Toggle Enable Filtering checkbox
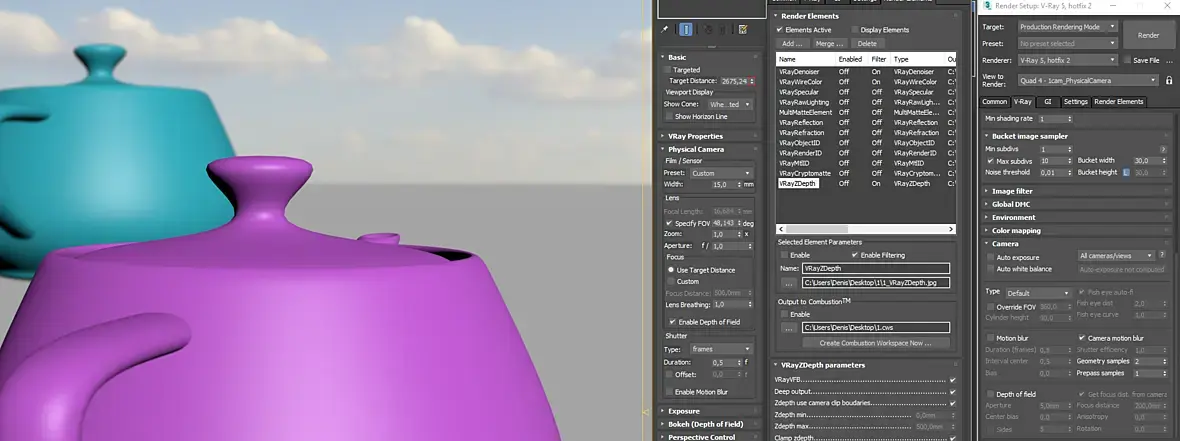The height and width of the screenshot is (441, 1180). click(854, 255)
